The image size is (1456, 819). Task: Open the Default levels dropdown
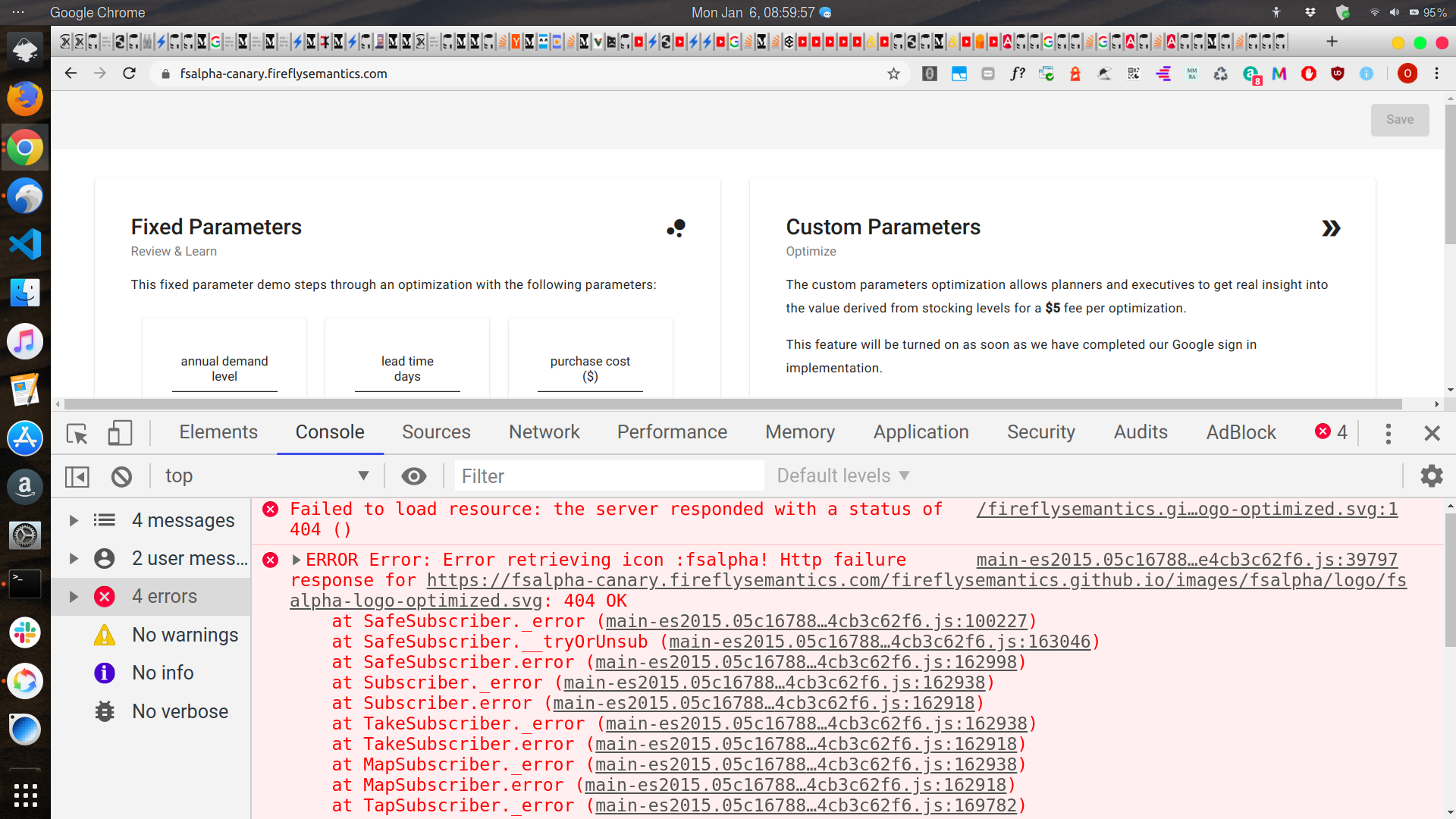click(x=842, y=475)
